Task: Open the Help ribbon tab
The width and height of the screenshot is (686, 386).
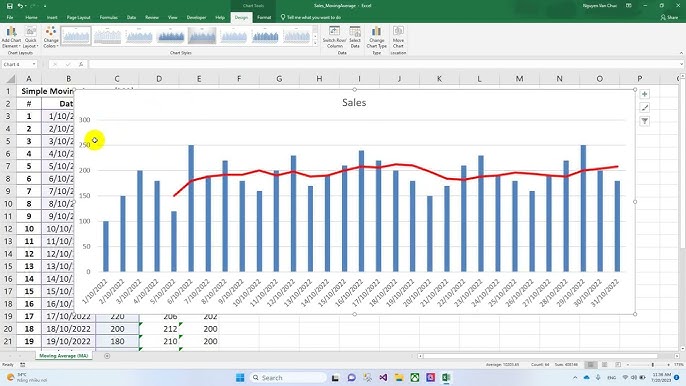Action: (x=220, y=18)
